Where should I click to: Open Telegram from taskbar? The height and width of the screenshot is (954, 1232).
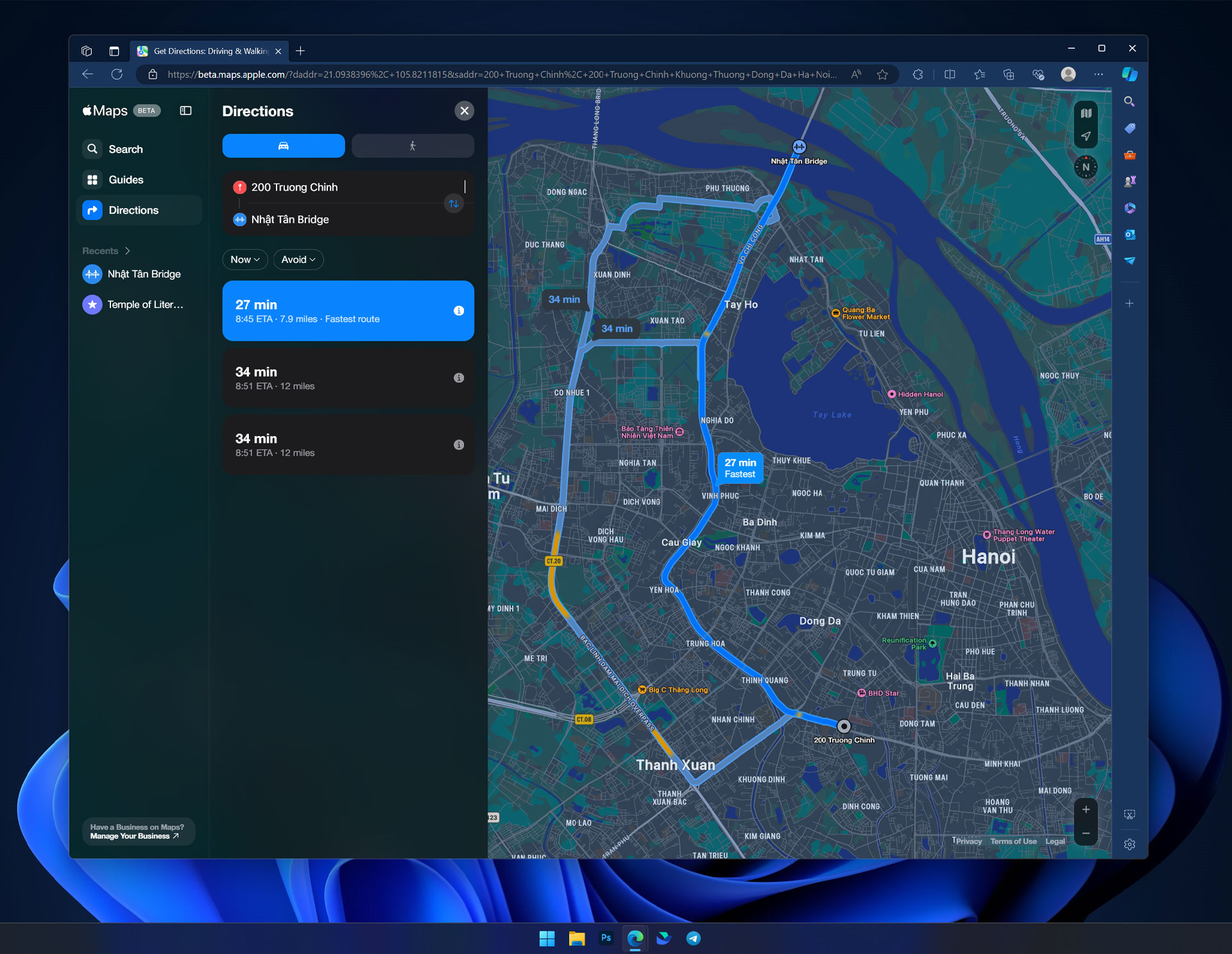tap(693, 939)
